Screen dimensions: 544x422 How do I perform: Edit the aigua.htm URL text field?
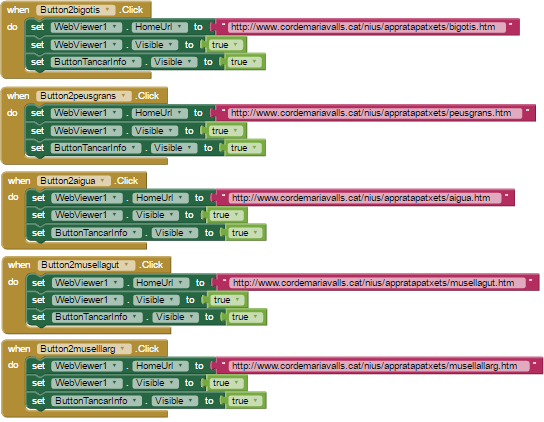click(x=365, y=198)
